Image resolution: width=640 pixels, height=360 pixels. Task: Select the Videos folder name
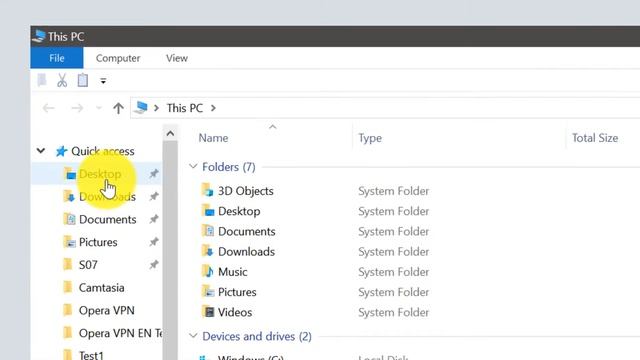click(235, 312)
